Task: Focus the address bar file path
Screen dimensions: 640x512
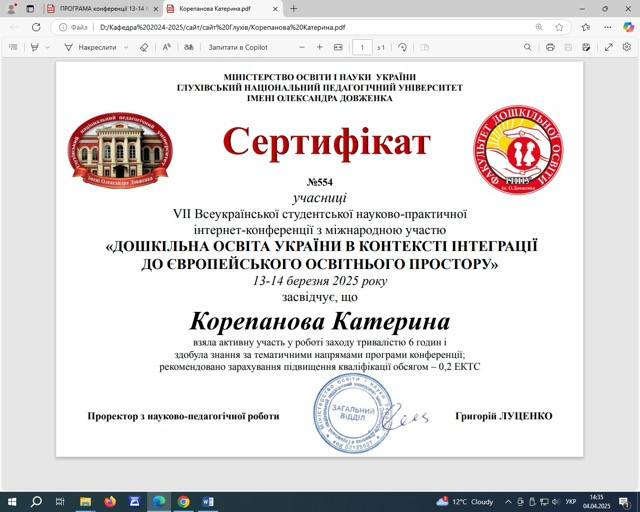Action: pyautogui.click(x=222, y=27)
